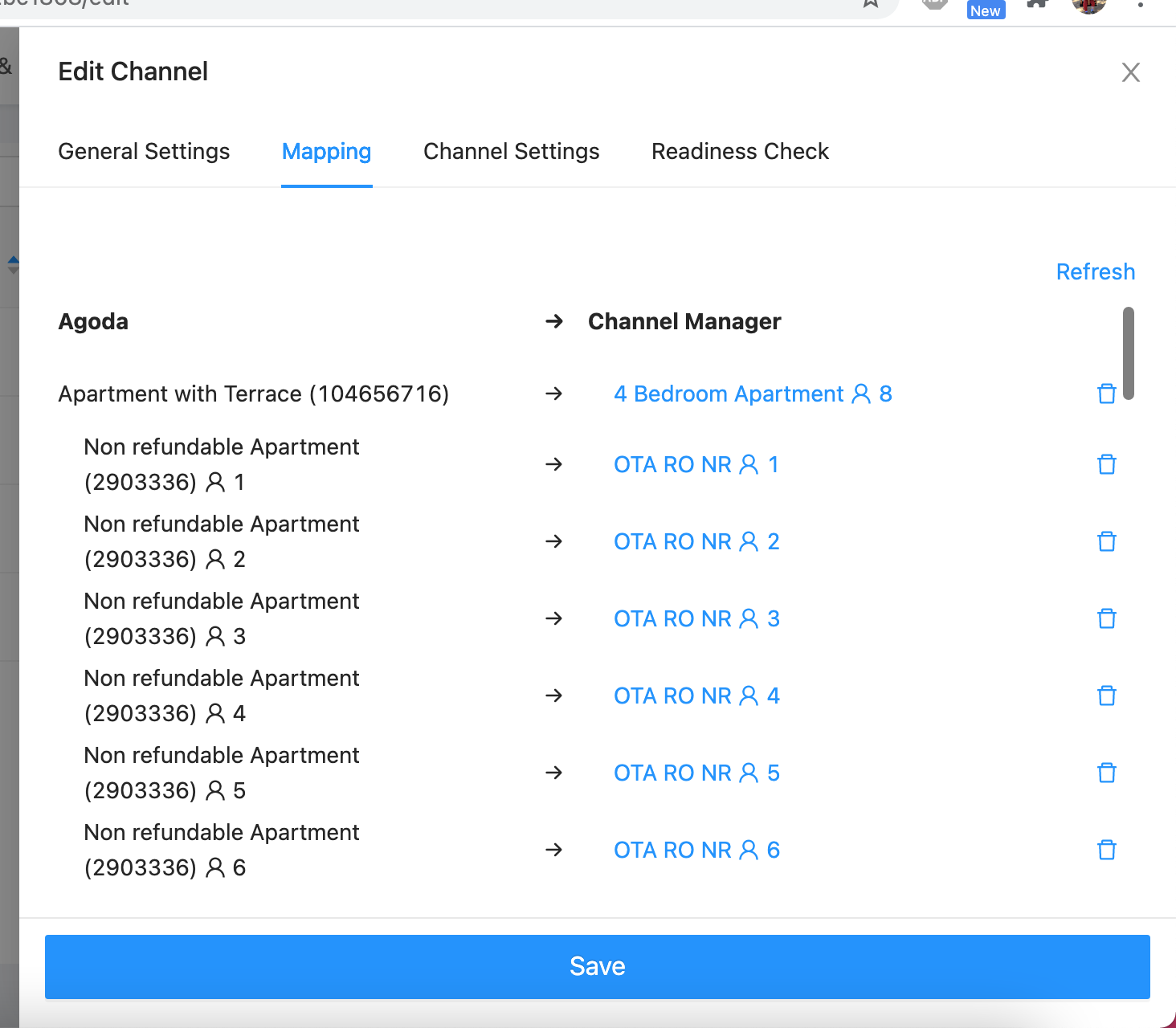Remove the OTA RO NR 2 mapping
This screenshot has width=1176, height=1028.
click(1107, 541)
